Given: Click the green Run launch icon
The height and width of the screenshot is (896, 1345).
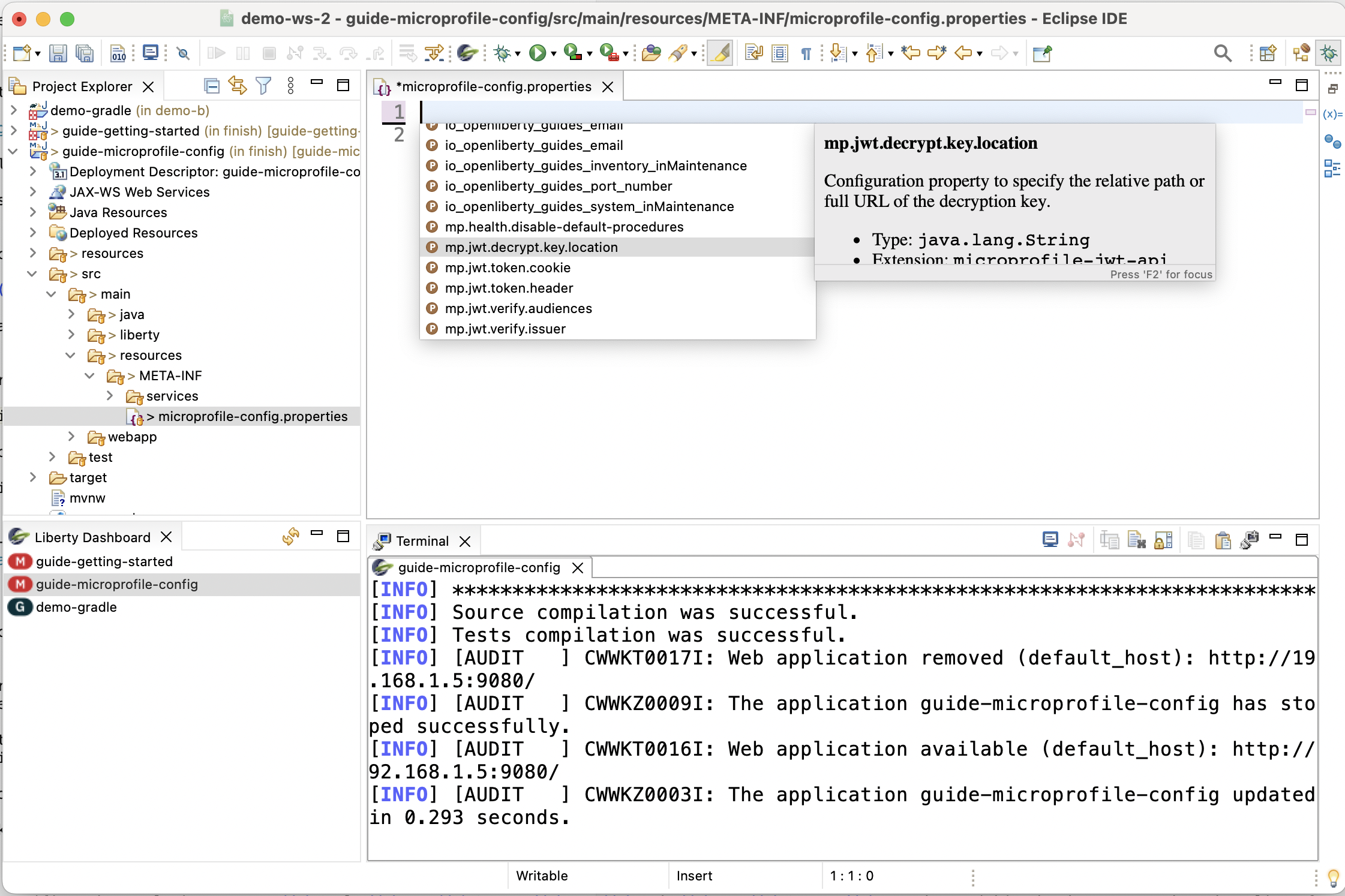Looking at the screenshot, I should (537, 53).
